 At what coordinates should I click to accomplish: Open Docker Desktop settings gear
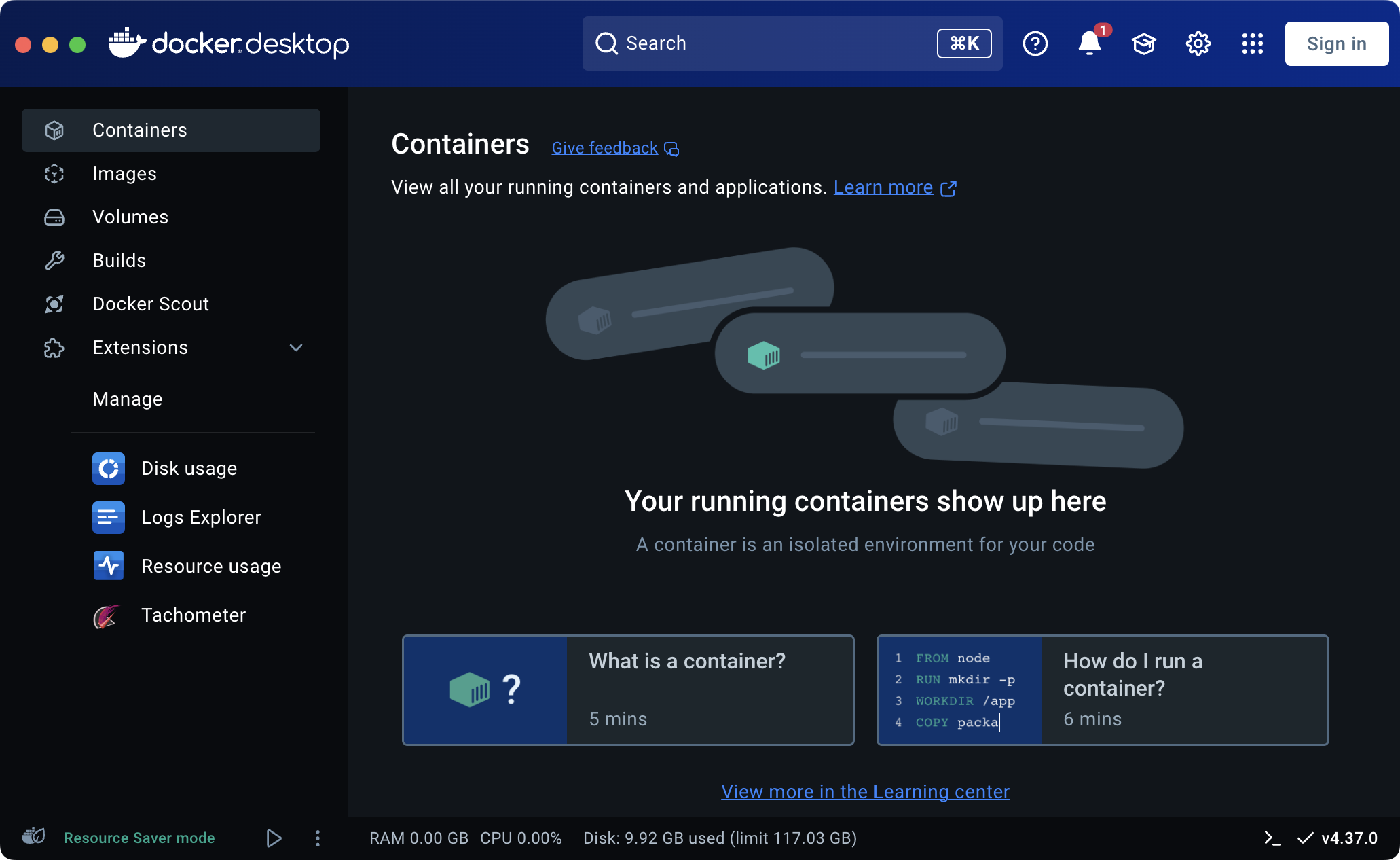pos(1198,43)
